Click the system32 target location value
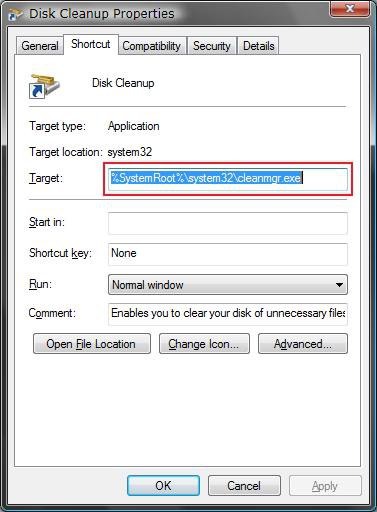 tap(130, 152)
